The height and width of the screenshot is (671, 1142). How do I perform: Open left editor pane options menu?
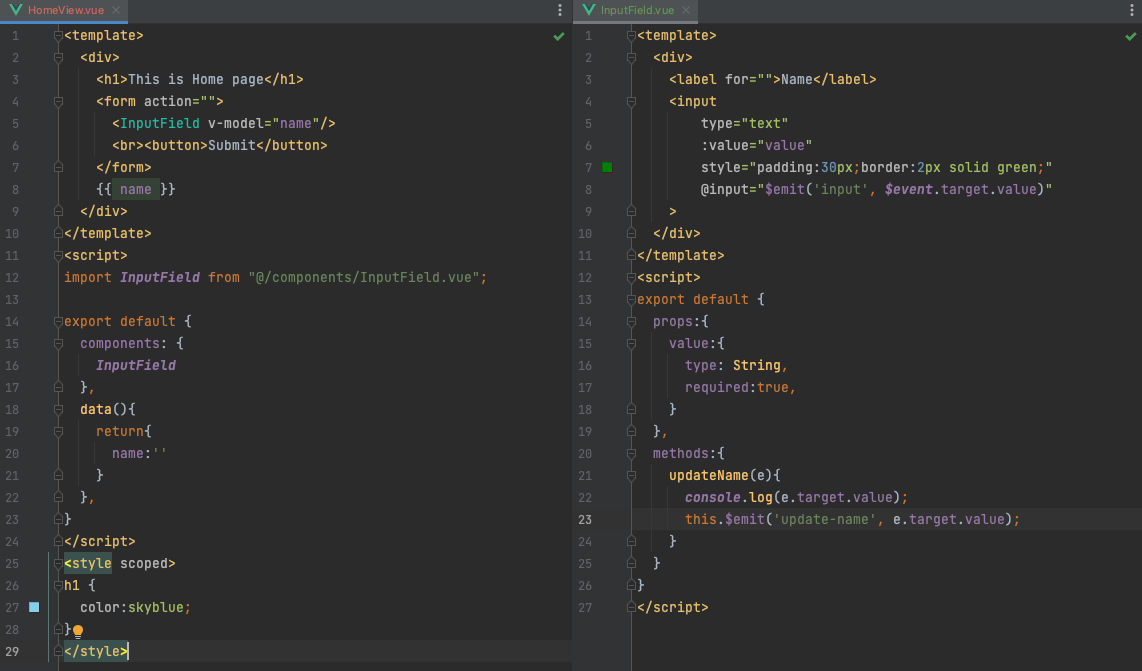coord(559,10)
